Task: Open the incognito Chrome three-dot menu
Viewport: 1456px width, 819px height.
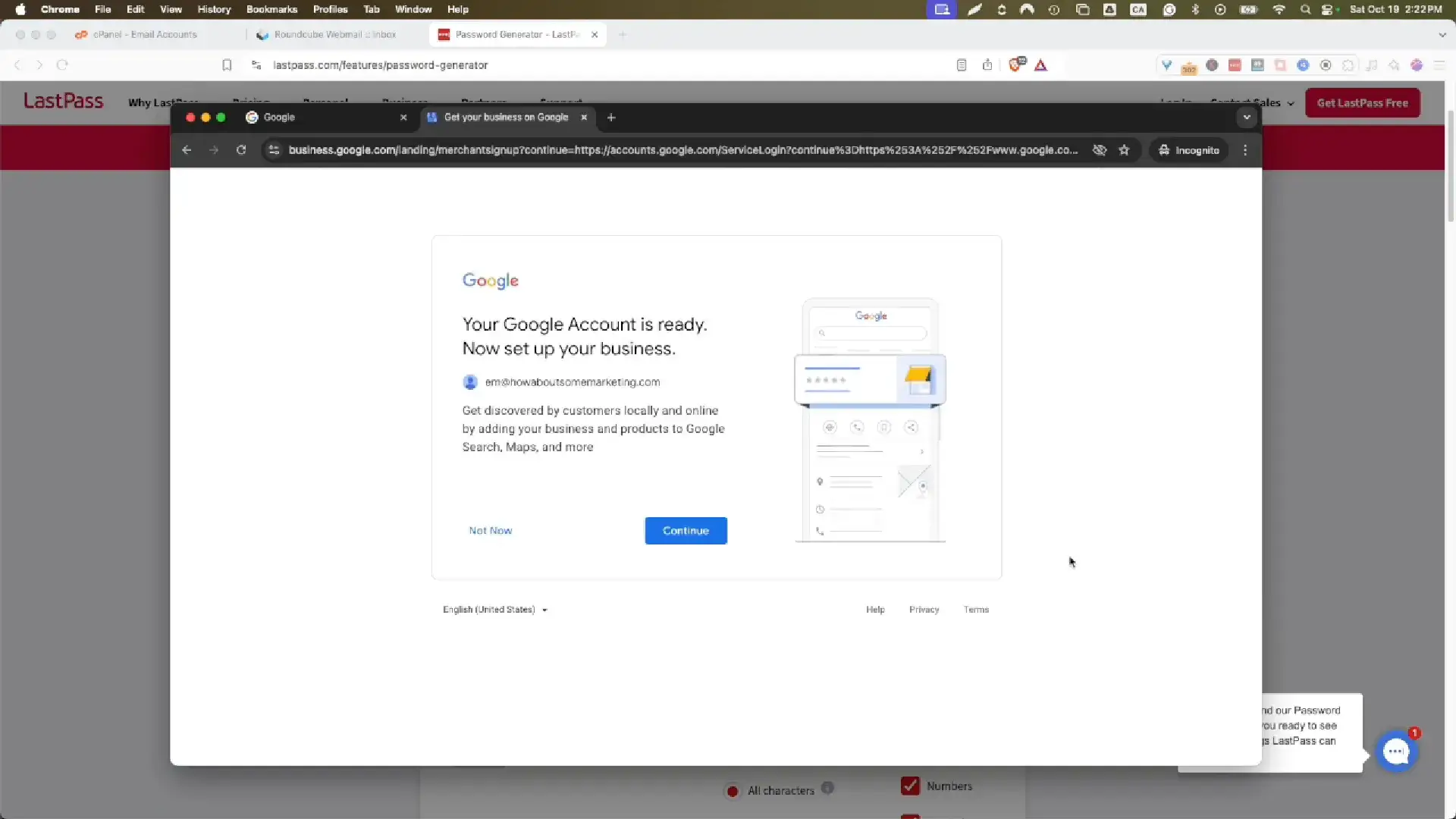Action: click(x=1245, y=150)
